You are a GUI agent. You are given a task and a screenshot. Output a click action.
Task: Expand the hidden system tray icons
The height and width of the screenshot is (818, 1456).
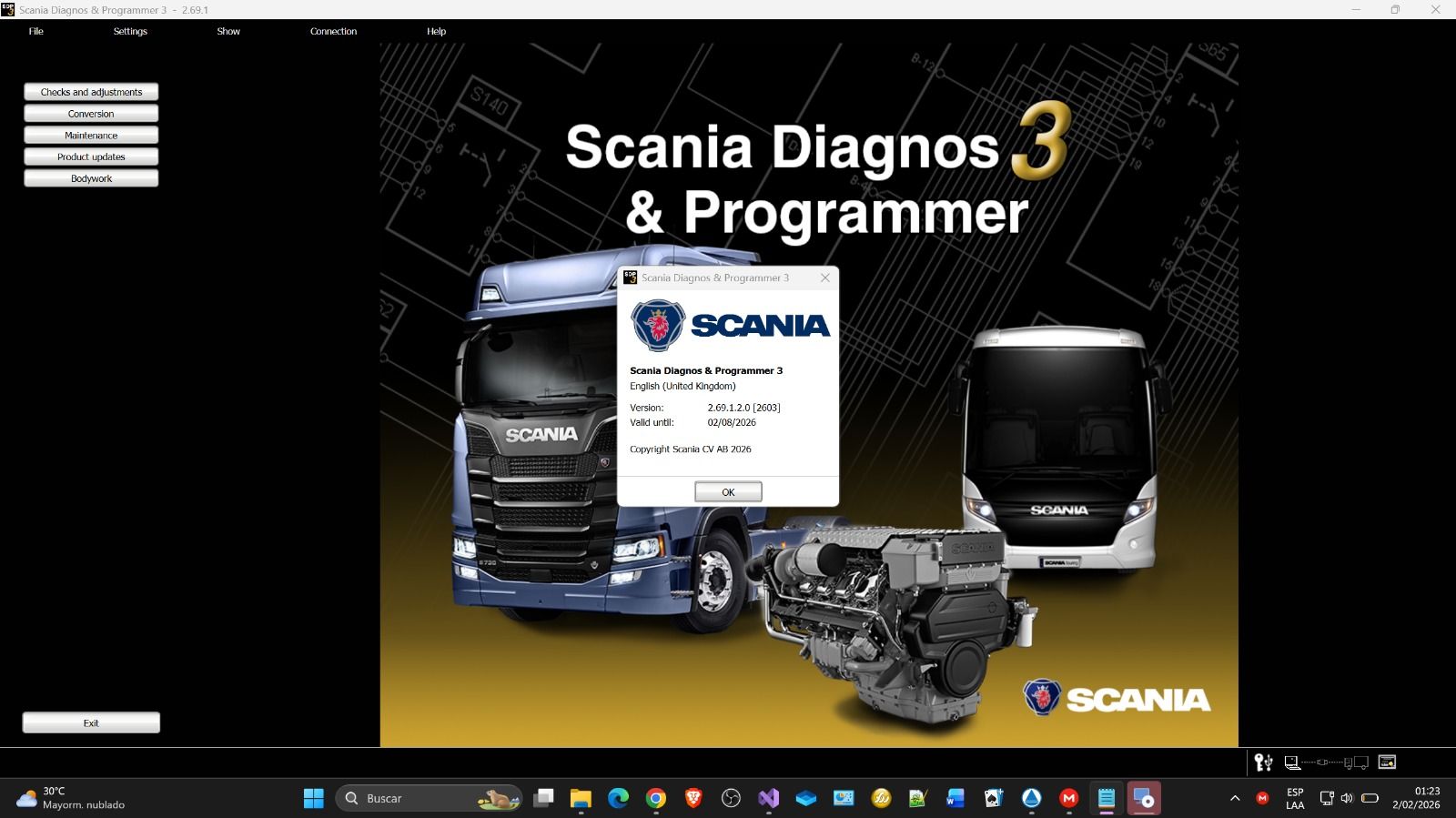click(x=1235, y=799)
